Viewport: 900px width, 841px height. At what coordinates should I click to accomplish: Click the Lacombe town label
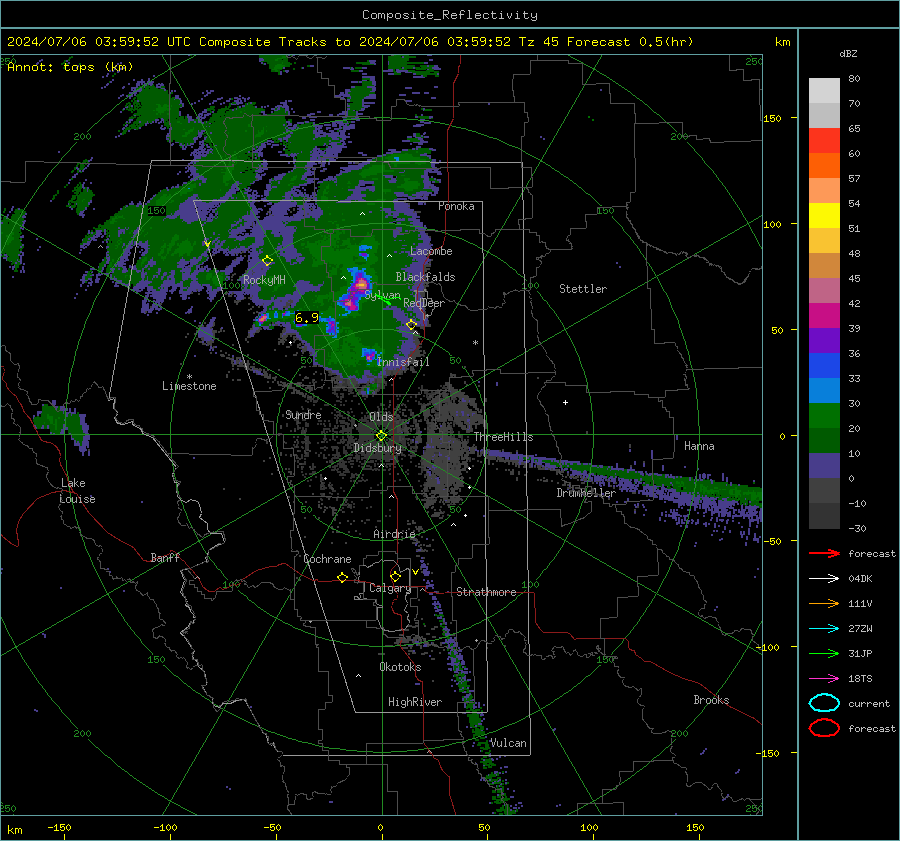coord(431,251)
